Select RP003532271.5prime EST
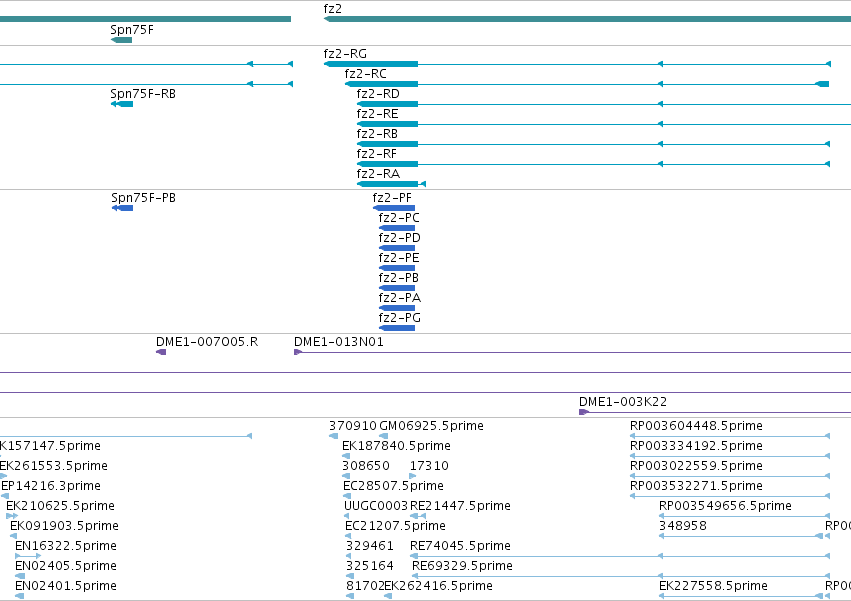This screenshot has height=601, width=851. [x=730, y=496]
